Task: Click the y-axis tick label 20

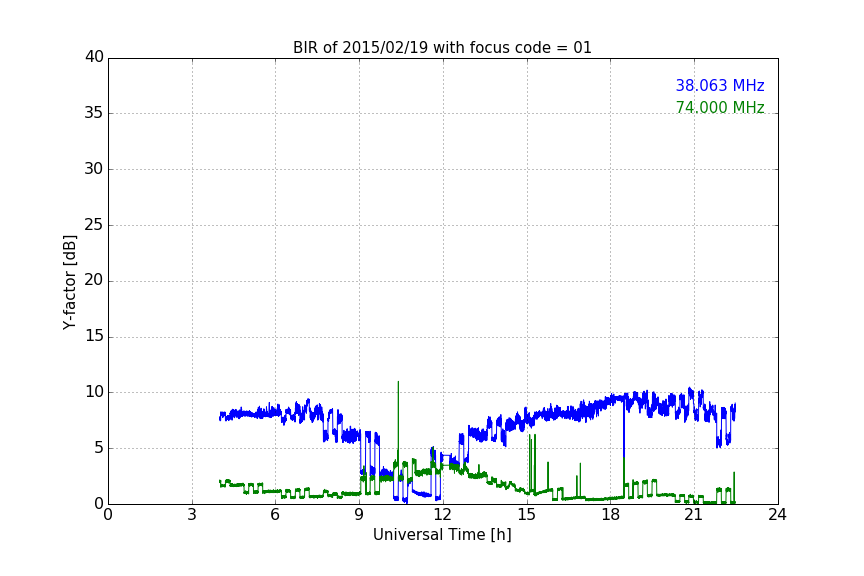Action: pyautogui.click(x=94, y=281)
